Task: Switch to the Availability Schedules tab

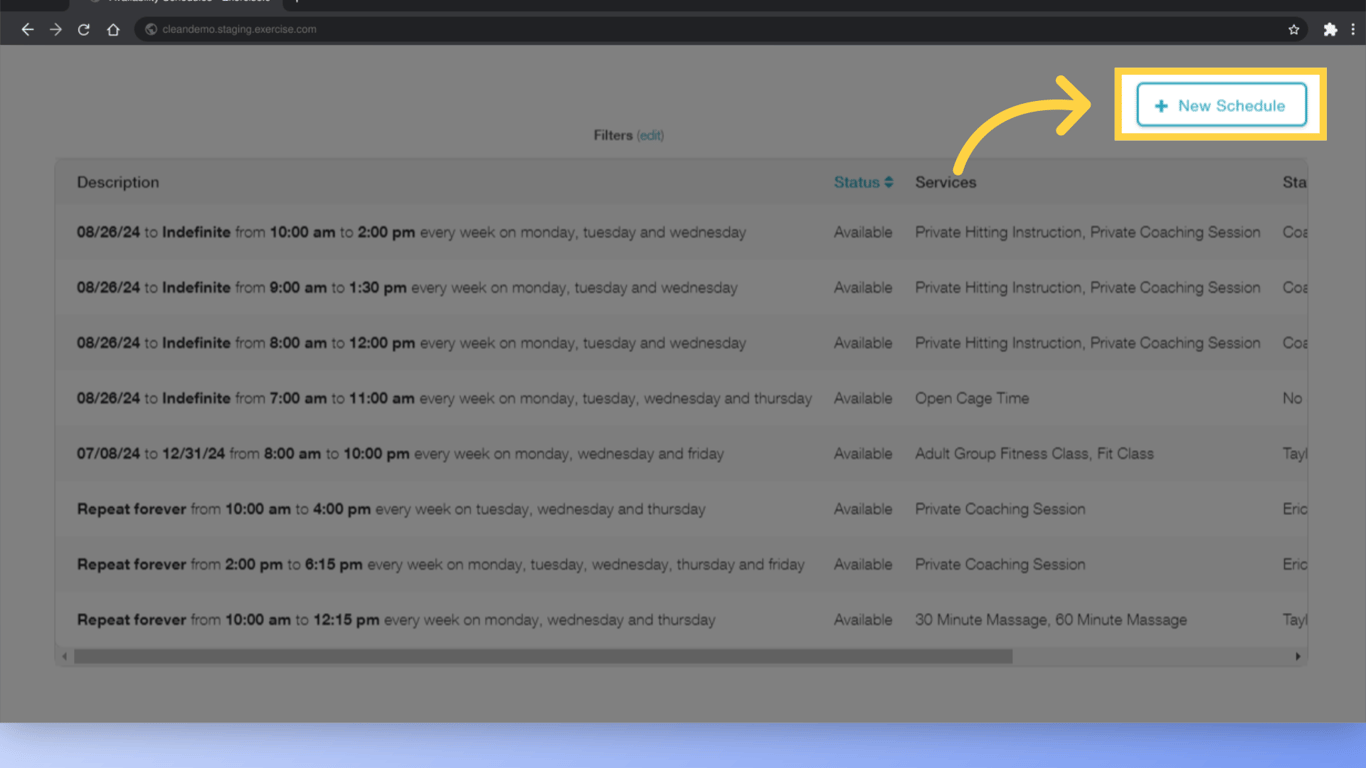Action: coord(185,3)
